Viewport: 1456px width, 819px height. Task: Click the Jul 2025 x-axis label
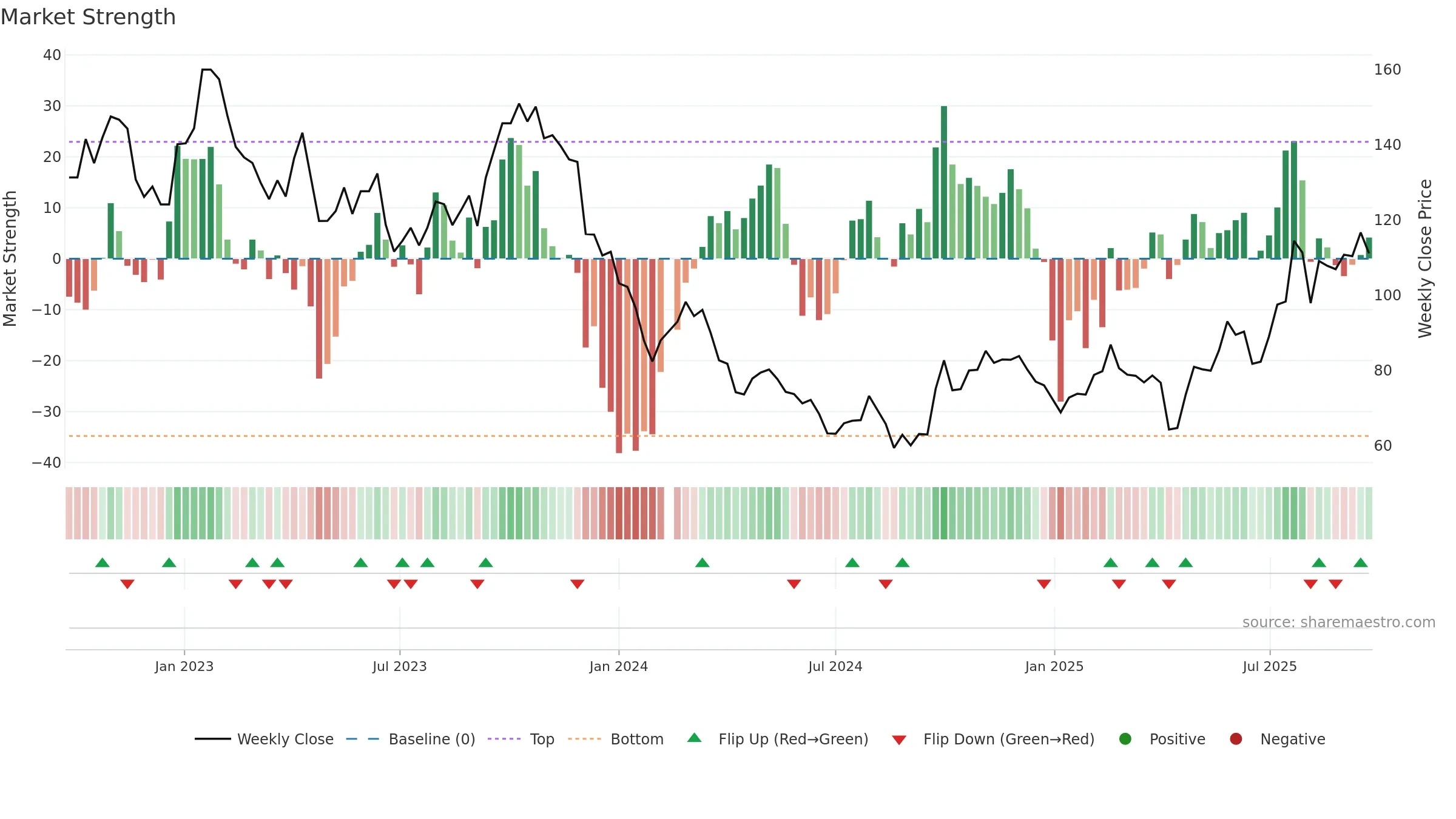[x=1270, y=666]
